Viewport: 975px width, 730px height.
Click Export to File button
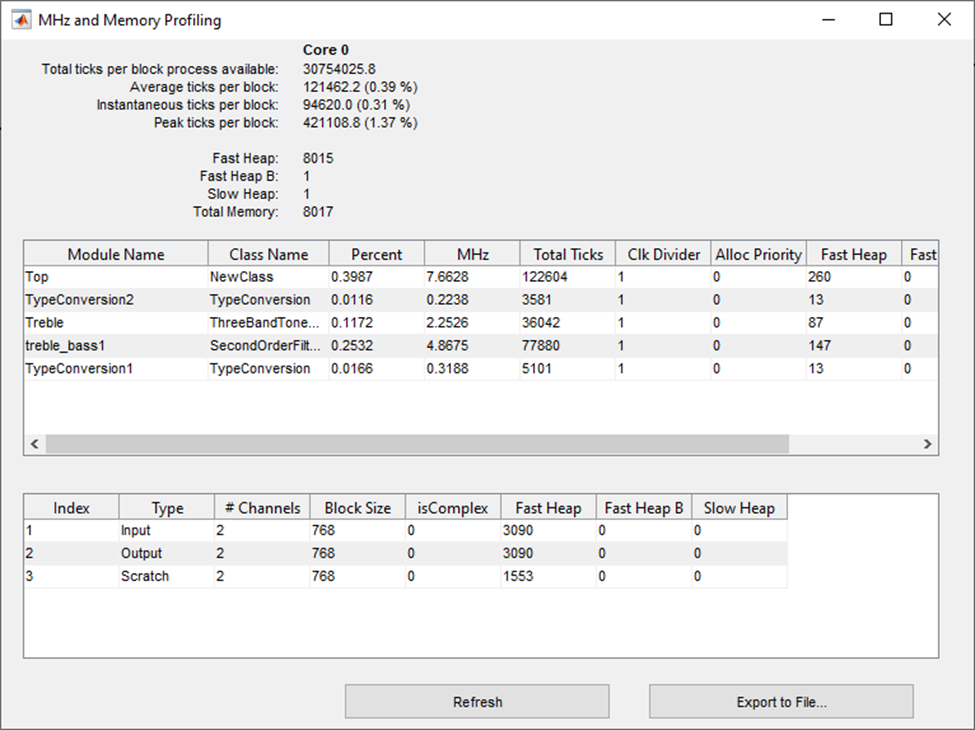click(781, 702)
